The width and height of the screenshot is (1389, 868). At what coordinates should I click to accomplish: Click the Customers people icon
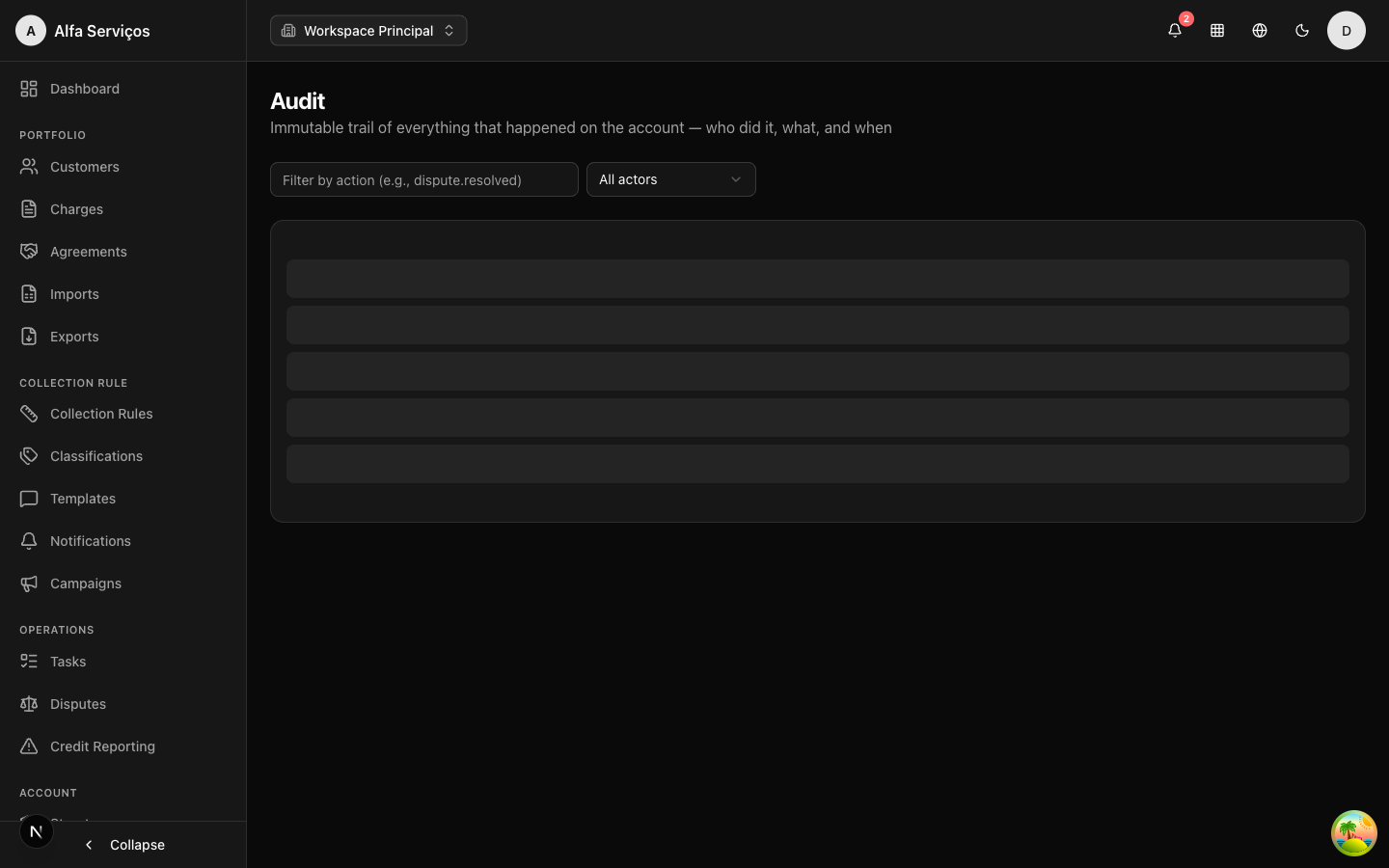coord(29,167)
